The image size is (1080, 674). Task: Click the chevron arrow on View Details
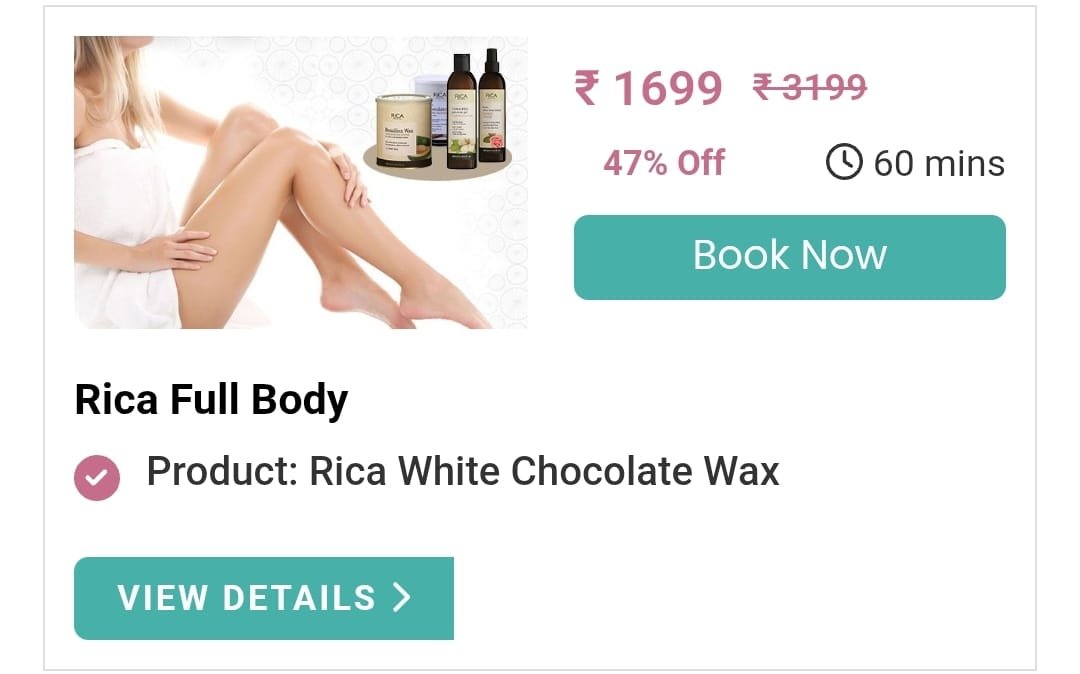(x=402, y=597)
